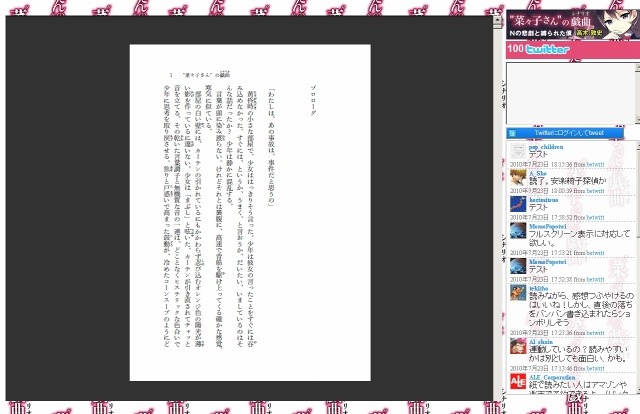Click pop_children's avatar thumbnail
Image resolution: width=640 pixels, height=414 pixels.
tap(518, 151)
